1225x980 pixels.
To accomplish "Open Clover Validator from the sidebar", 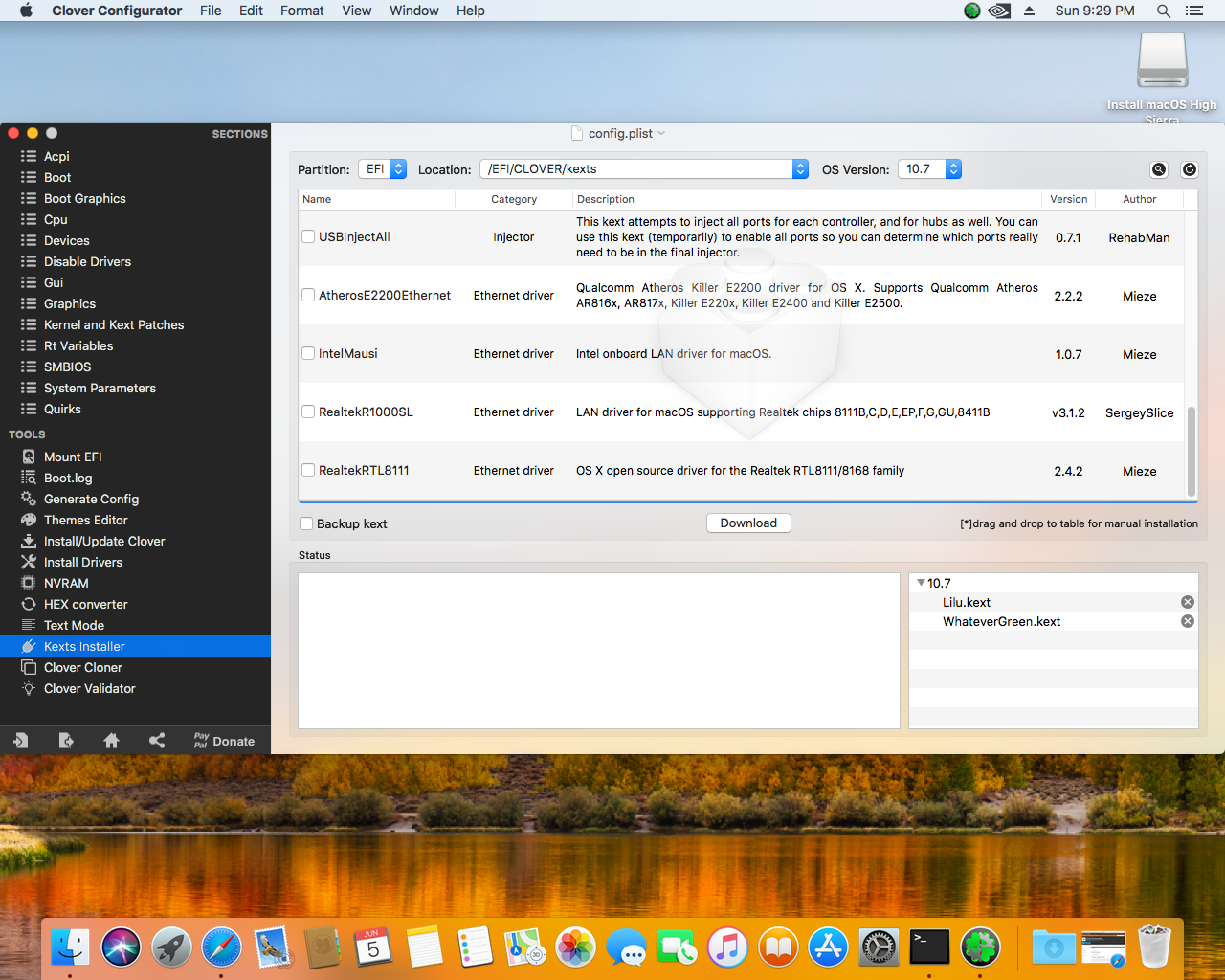I will tap(89, 688).
